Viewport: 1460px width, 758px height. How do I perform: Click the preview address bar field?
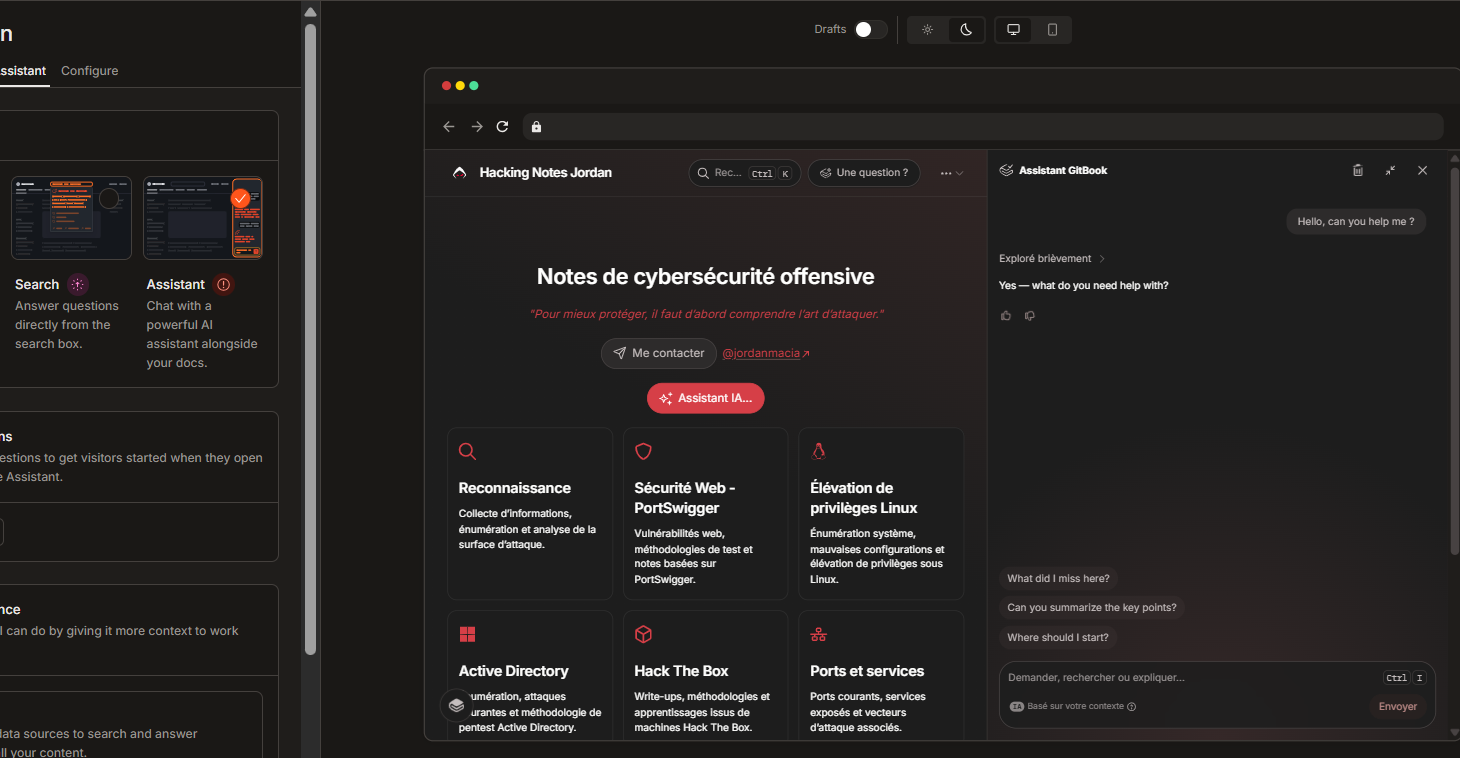[983, 127]
